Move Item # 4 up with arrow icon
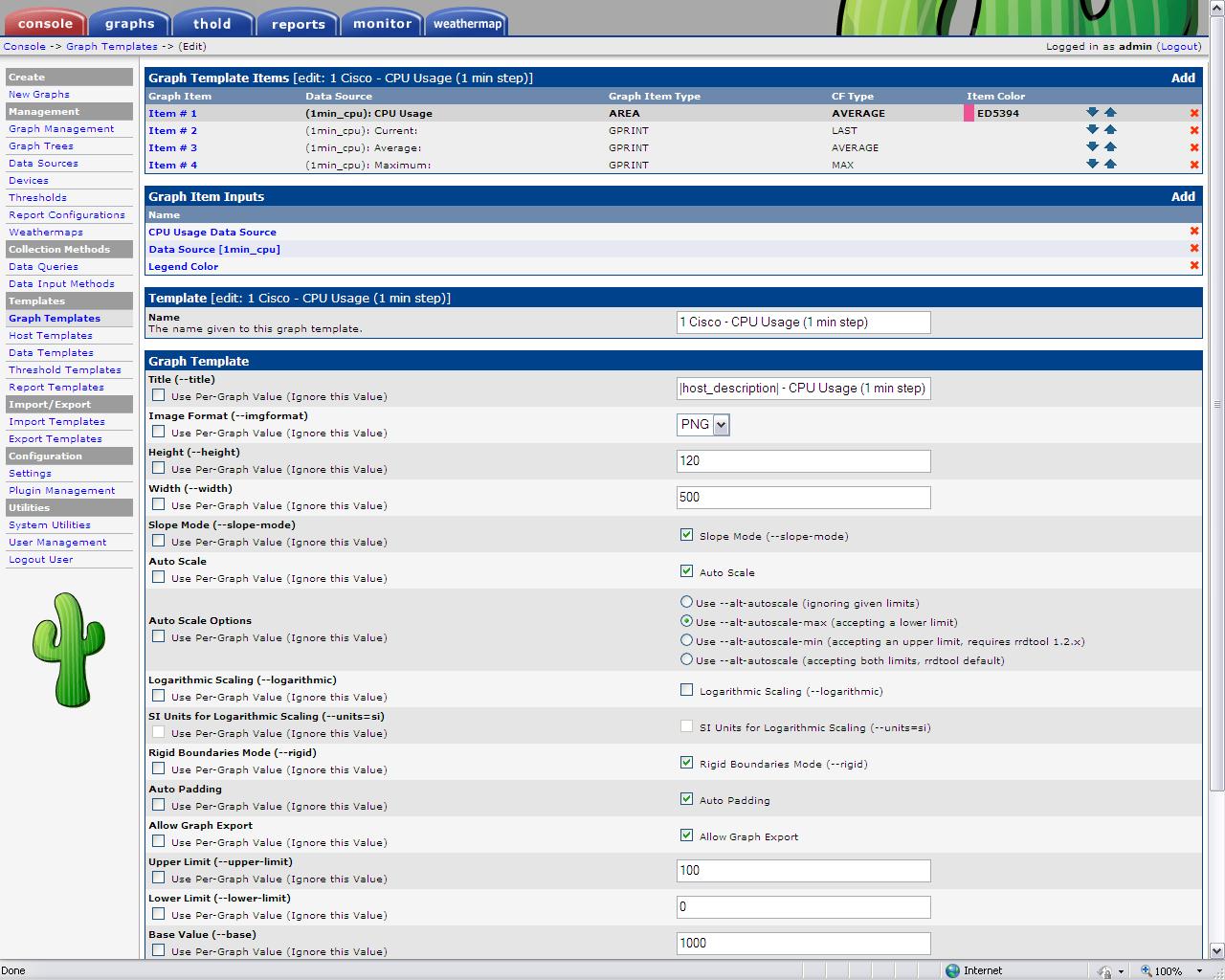This screenshot has height=980, width=1225. [x=1110, y=165]
